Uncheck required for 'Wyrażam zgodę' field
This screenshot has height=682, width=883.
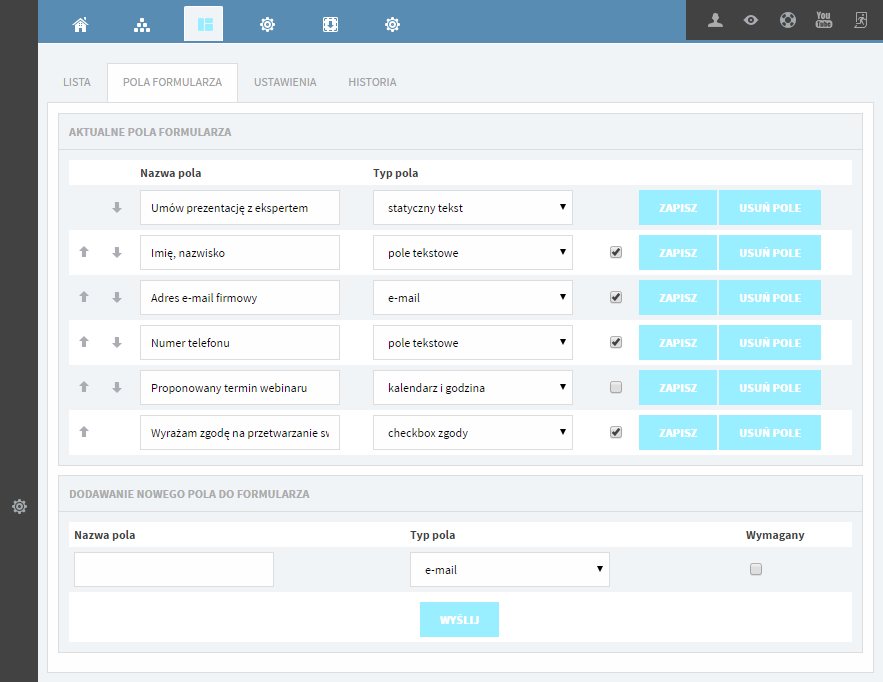click(x=616, y=433)
